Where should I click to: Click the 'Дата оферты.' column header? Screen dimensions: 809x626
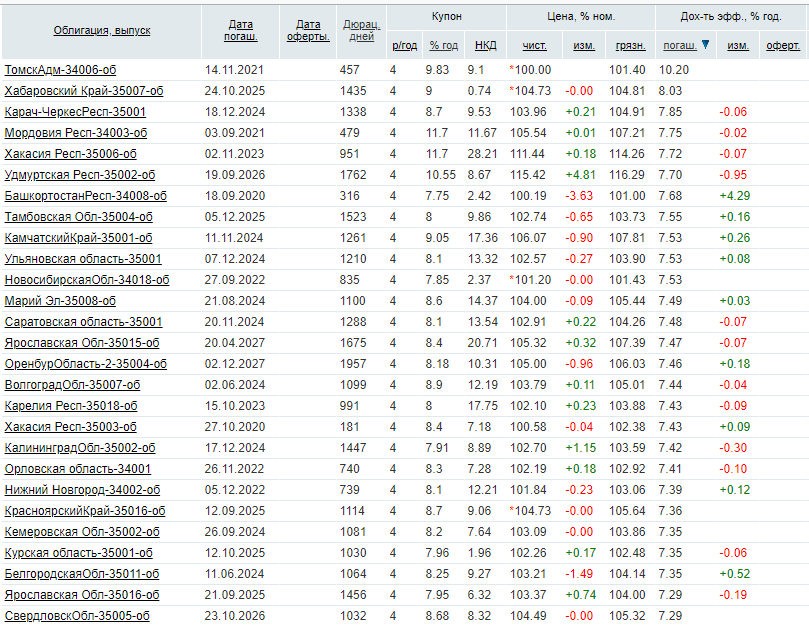point(309,31)
